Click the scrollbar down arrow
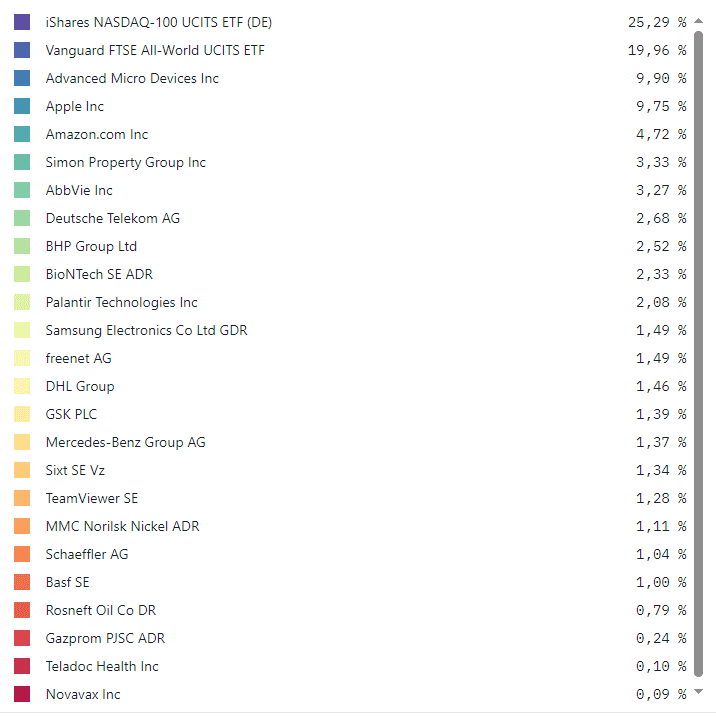 pyautogui.click(x=698, y=691)
